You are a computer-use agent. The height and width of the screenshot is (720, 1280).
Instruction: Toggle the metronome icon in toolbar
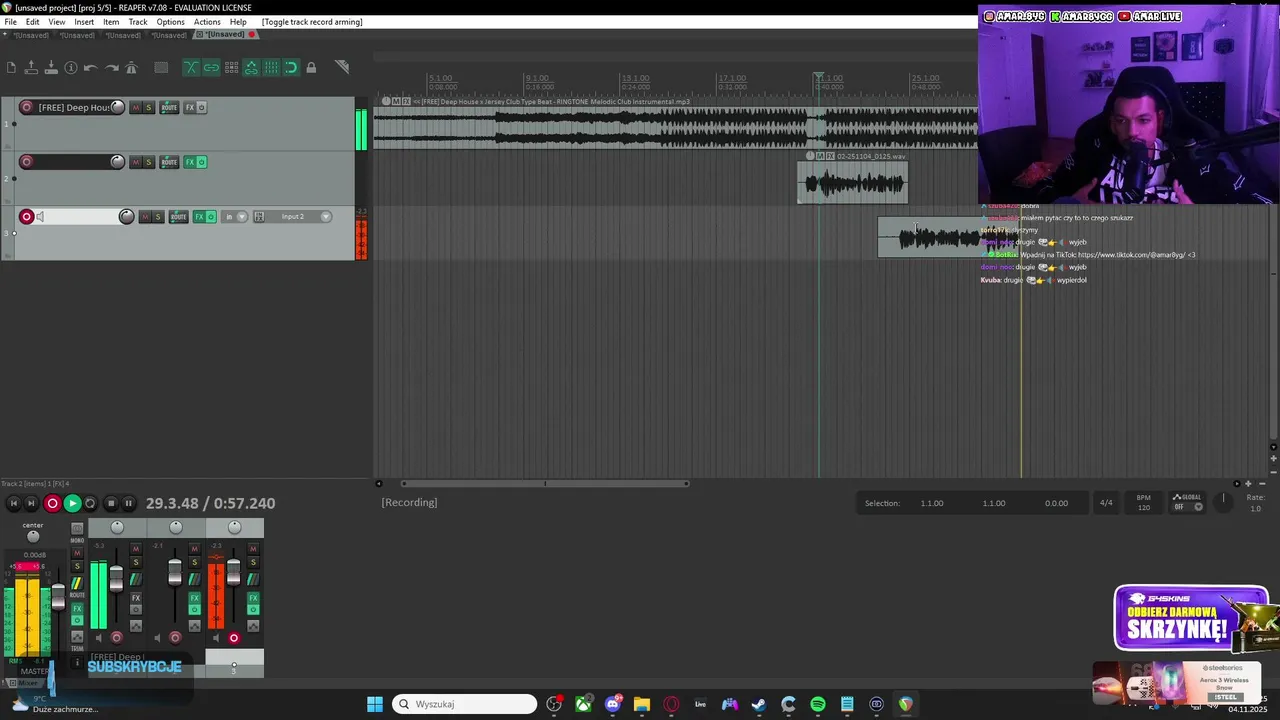tap(131, 68)
